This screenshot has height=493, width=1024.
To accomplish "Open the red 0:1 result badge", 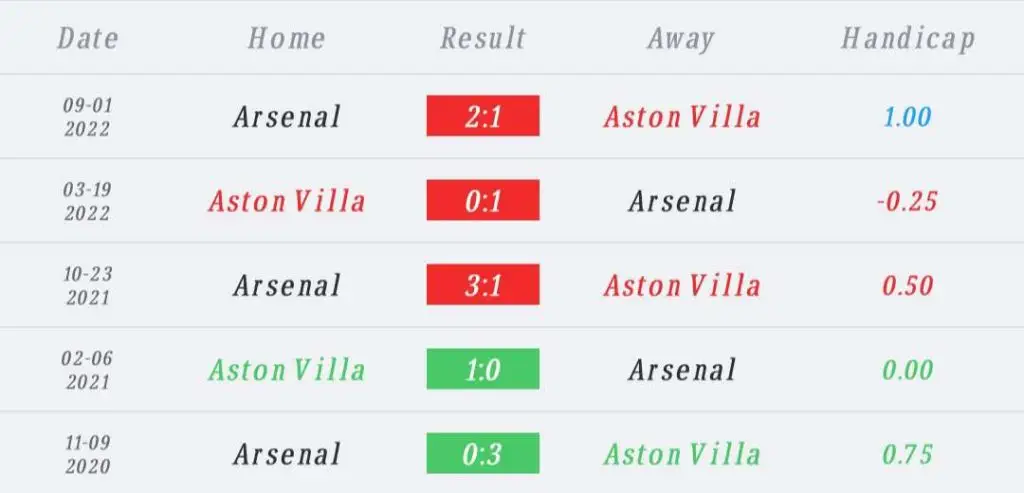I will click(x=483, y=200).
